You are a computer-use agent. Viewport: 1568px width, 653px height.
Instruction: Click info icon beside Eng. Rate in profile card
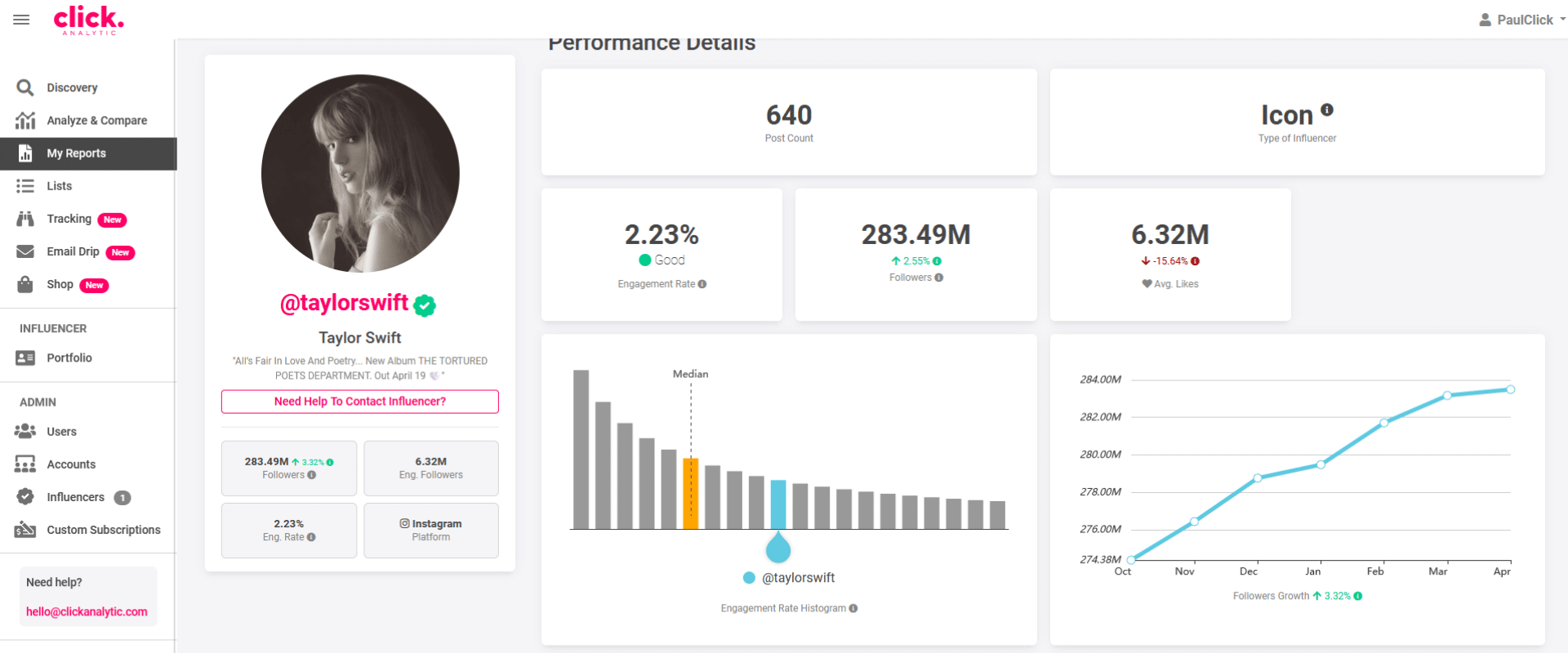[311, 537]
